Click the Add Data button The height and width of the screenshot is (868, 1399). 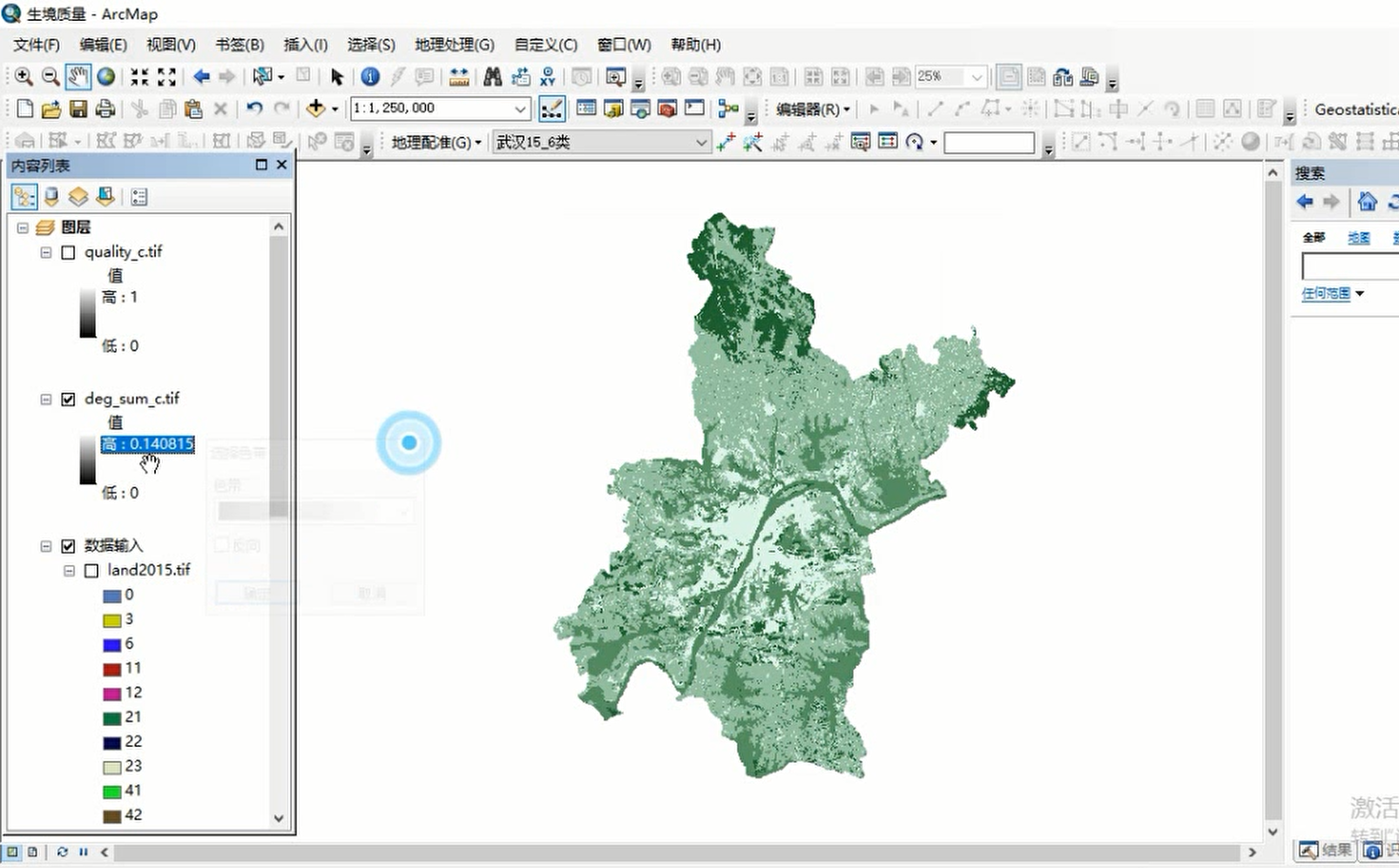(x=315, y=109)
